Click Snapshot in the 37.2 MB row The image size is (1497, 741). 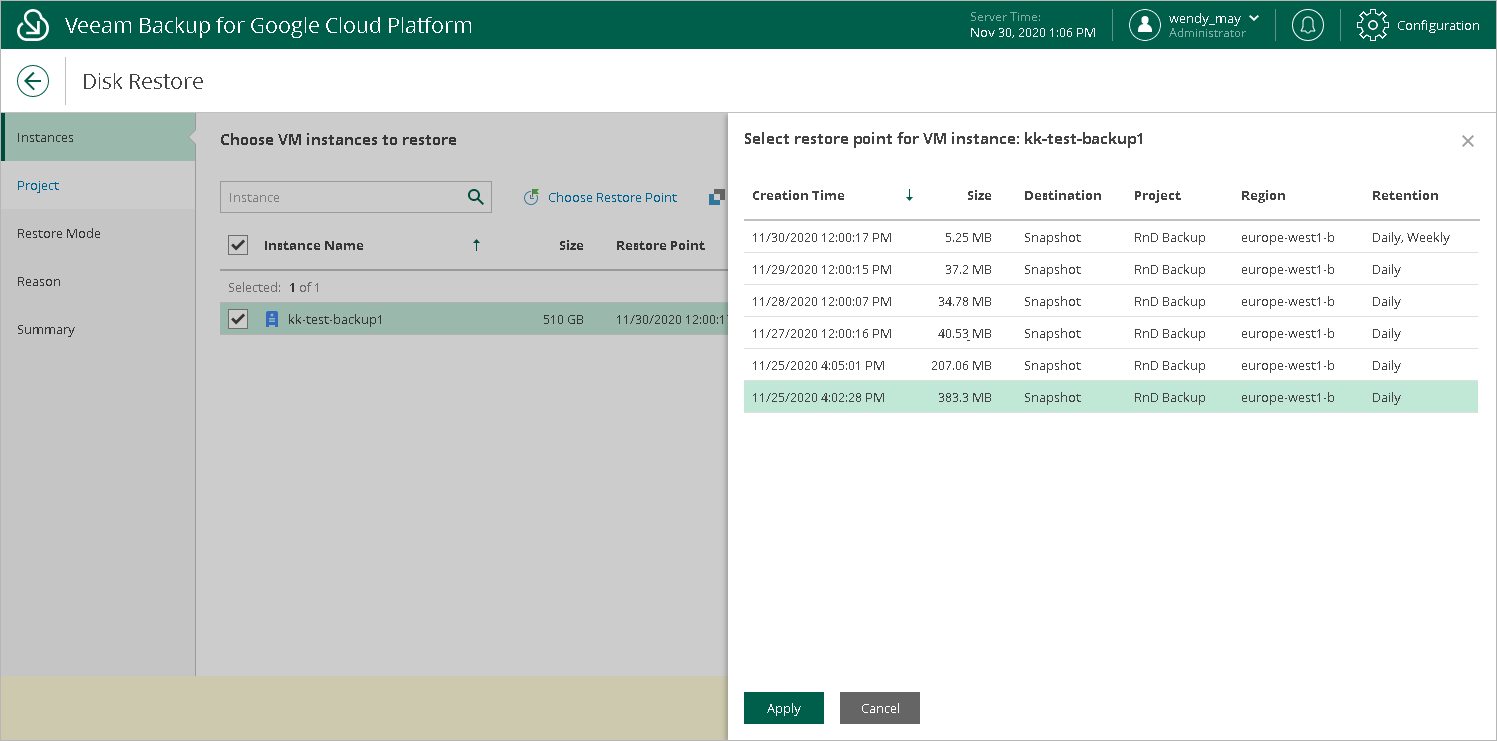point(1052,270)
